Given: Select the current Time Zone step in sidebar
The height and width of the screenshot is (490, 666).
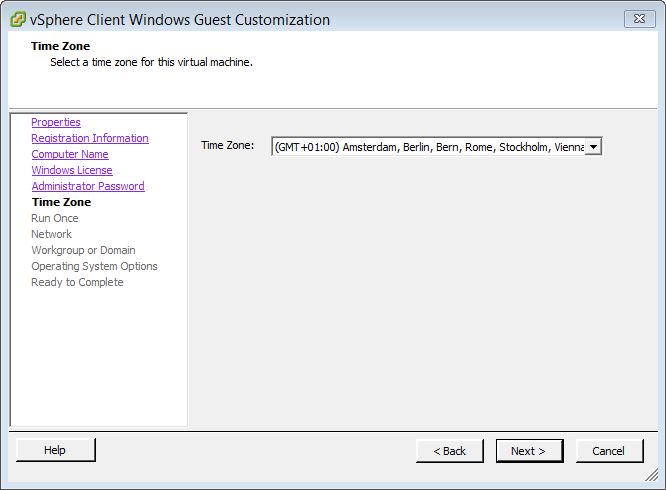Looking at the screenshot, I should [61, 202].
